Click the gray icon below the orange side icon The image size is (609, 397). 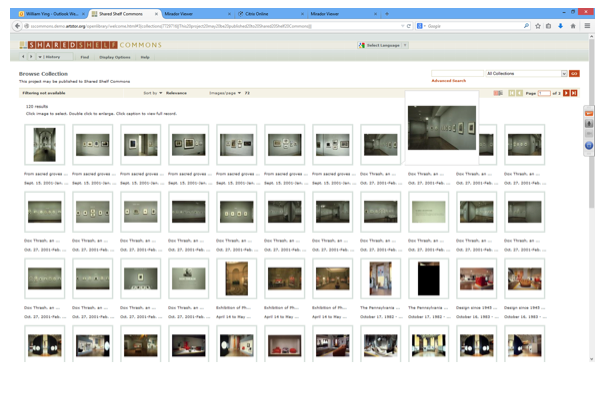click(589, 124)
